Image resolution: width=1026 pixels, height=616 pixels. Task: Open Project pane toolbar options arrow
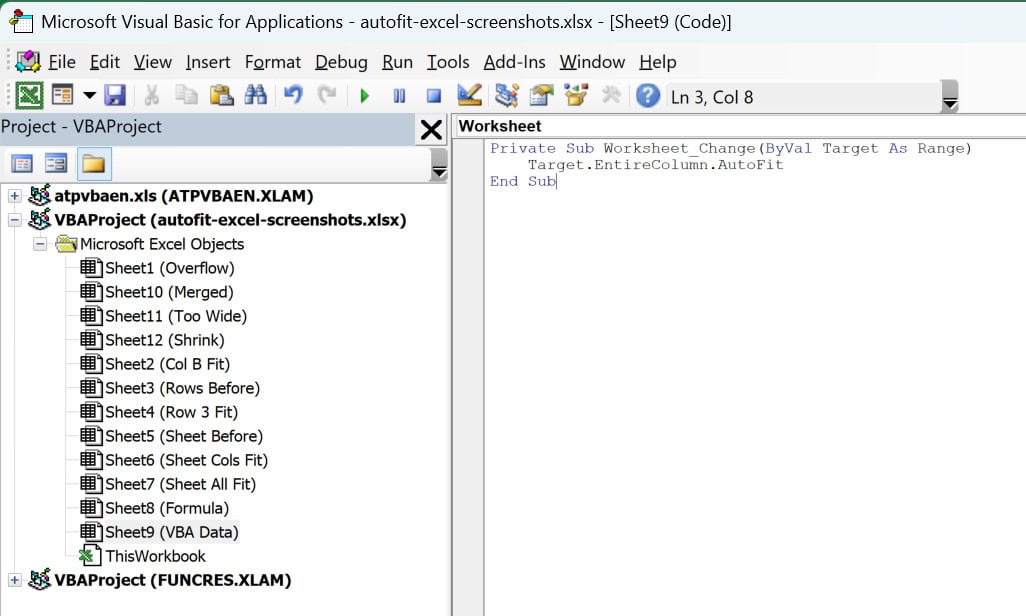tap(439, 164)
